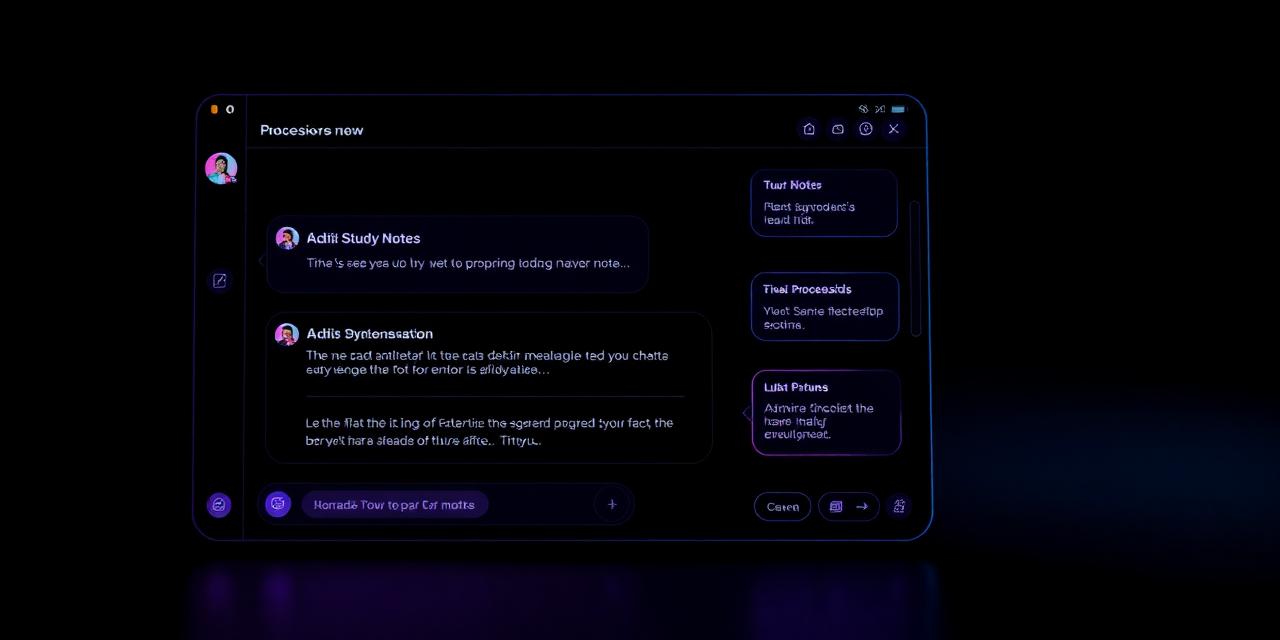Image resolution: width=1280 pixels, height=640 pixels.
Task: Click the battery indicator at top right
Action: [x=898, y=109]
